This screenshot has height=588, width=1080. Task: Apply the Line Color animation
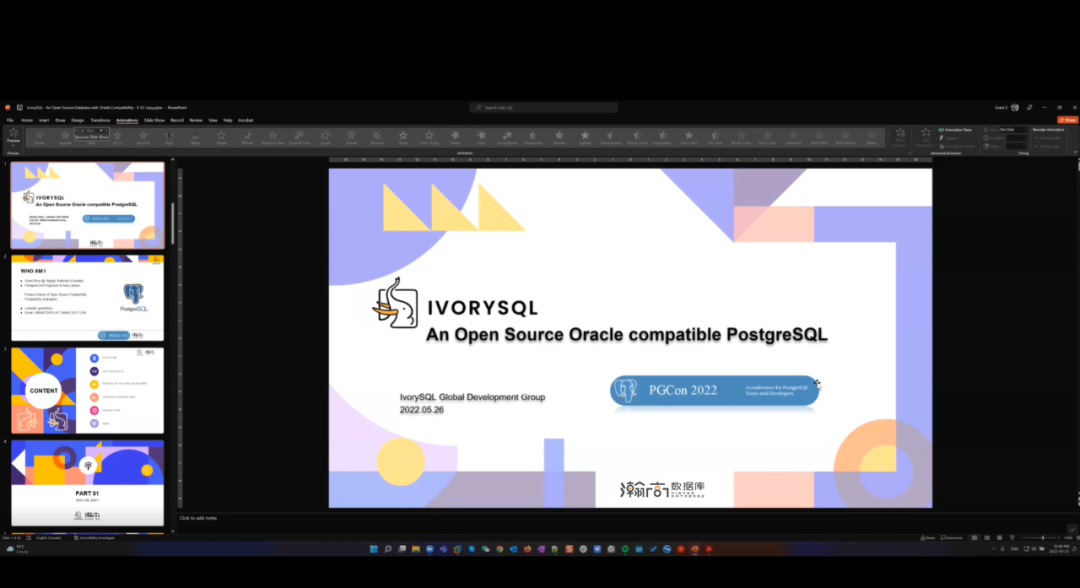coord(689,138)
